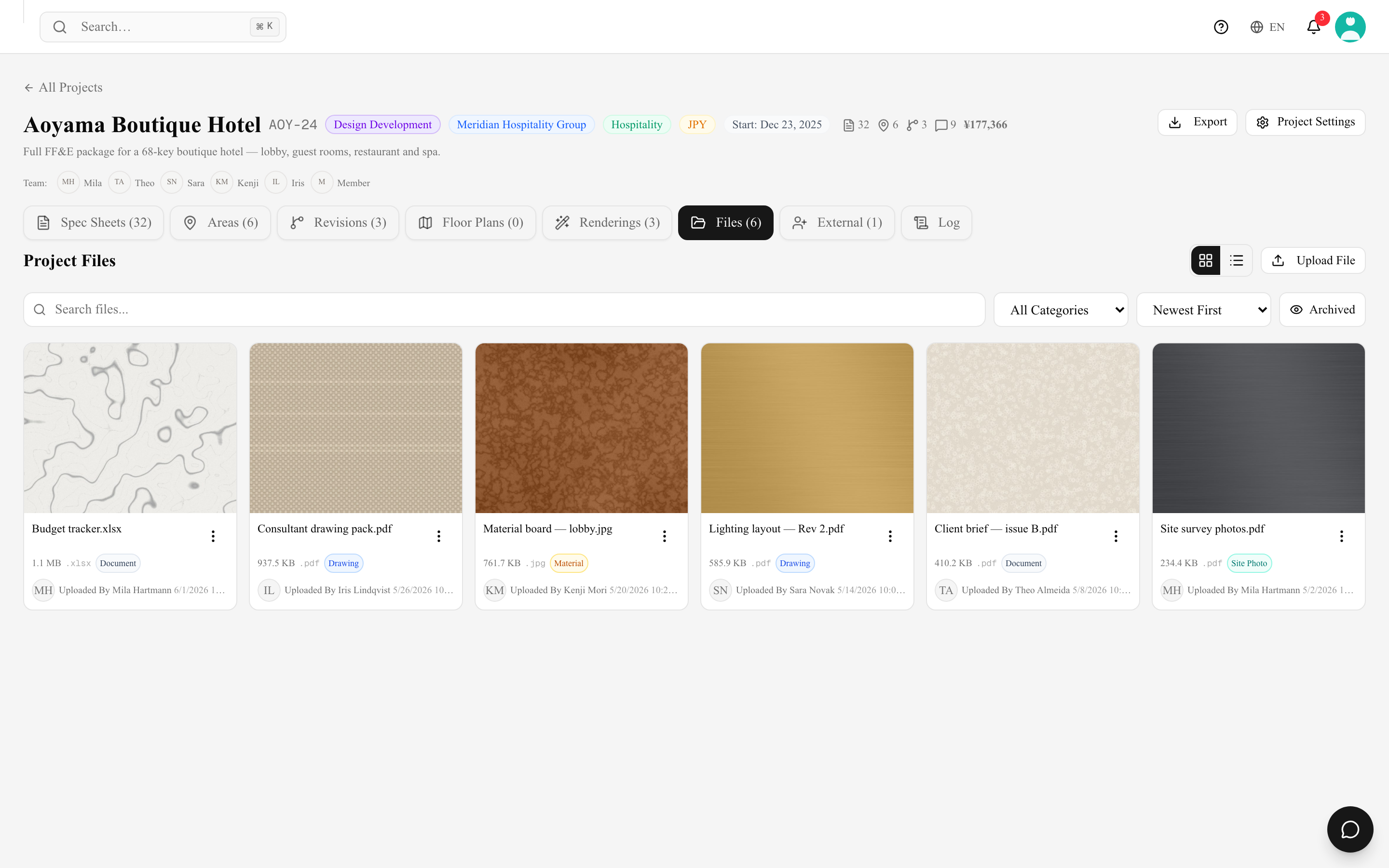This screenshot has height=868, width=1389.
Task: Select the Floor Plans (0) tab
Action: pos(471,223)
